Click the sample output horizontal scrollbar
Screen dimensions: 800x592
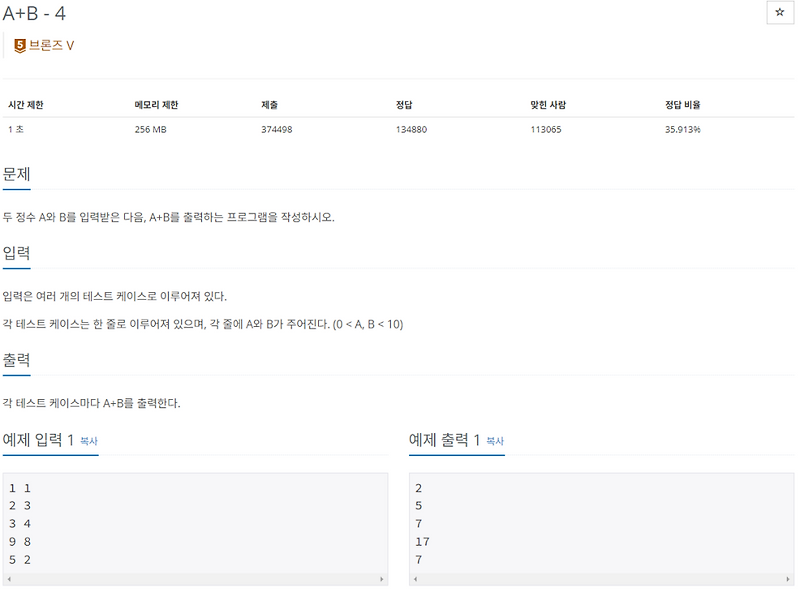600,578
